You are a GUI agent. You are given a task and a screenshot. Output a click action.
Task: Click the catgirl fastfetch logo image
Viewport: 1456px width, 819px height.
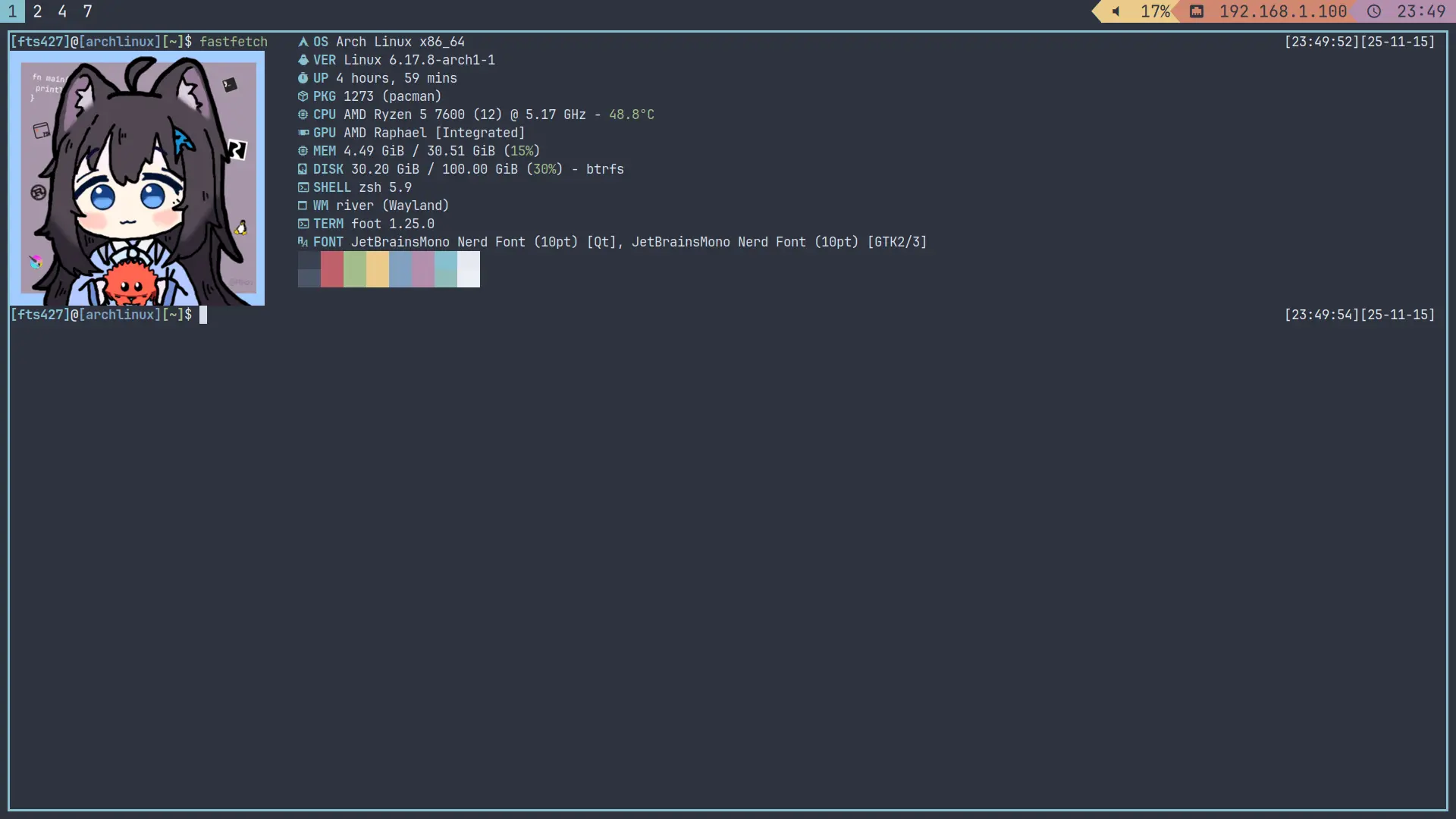tap(136, 178)
